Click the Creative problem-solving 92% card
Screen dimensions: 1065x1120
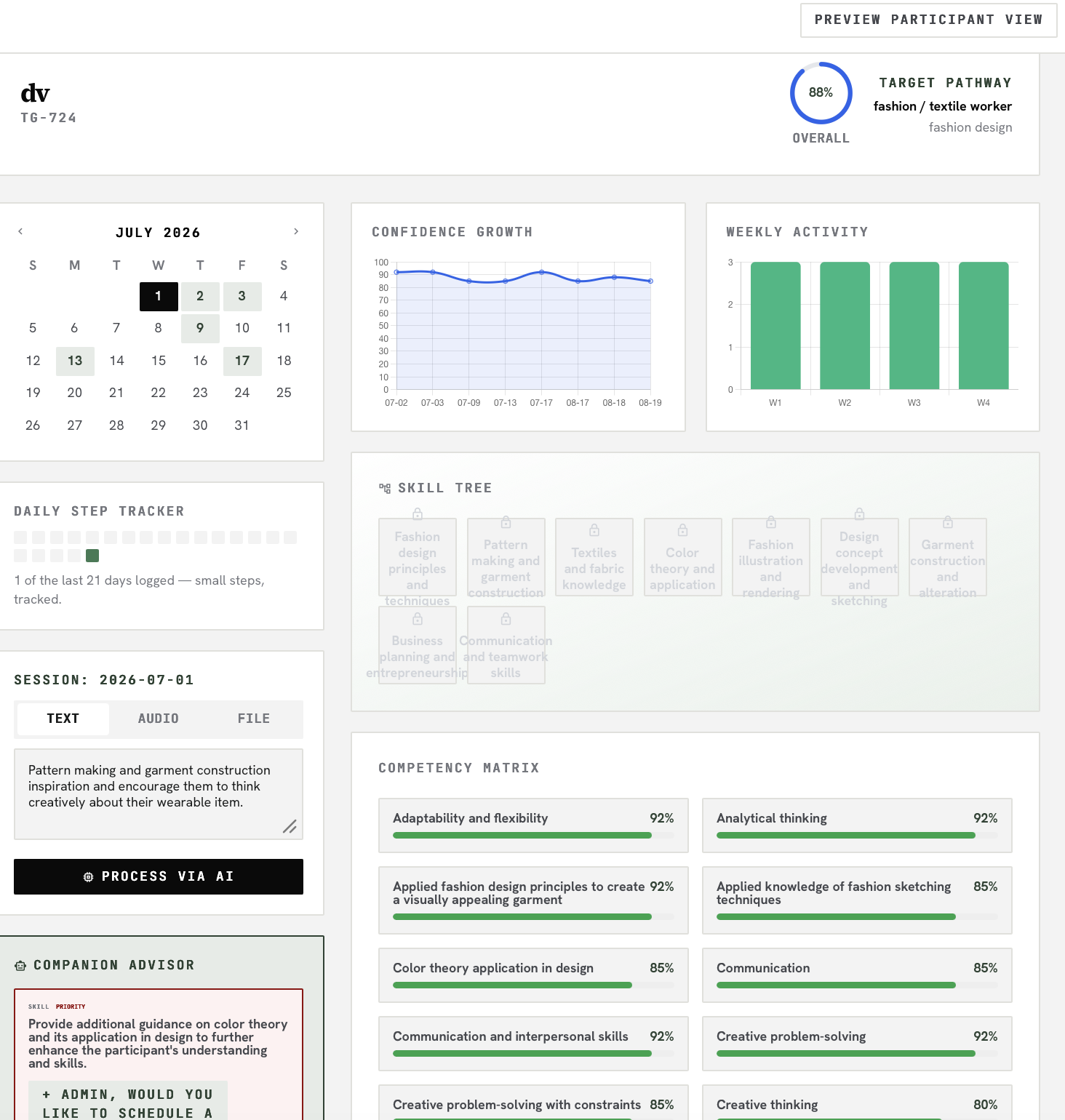pyautogui.click(x=857, y=1044)
